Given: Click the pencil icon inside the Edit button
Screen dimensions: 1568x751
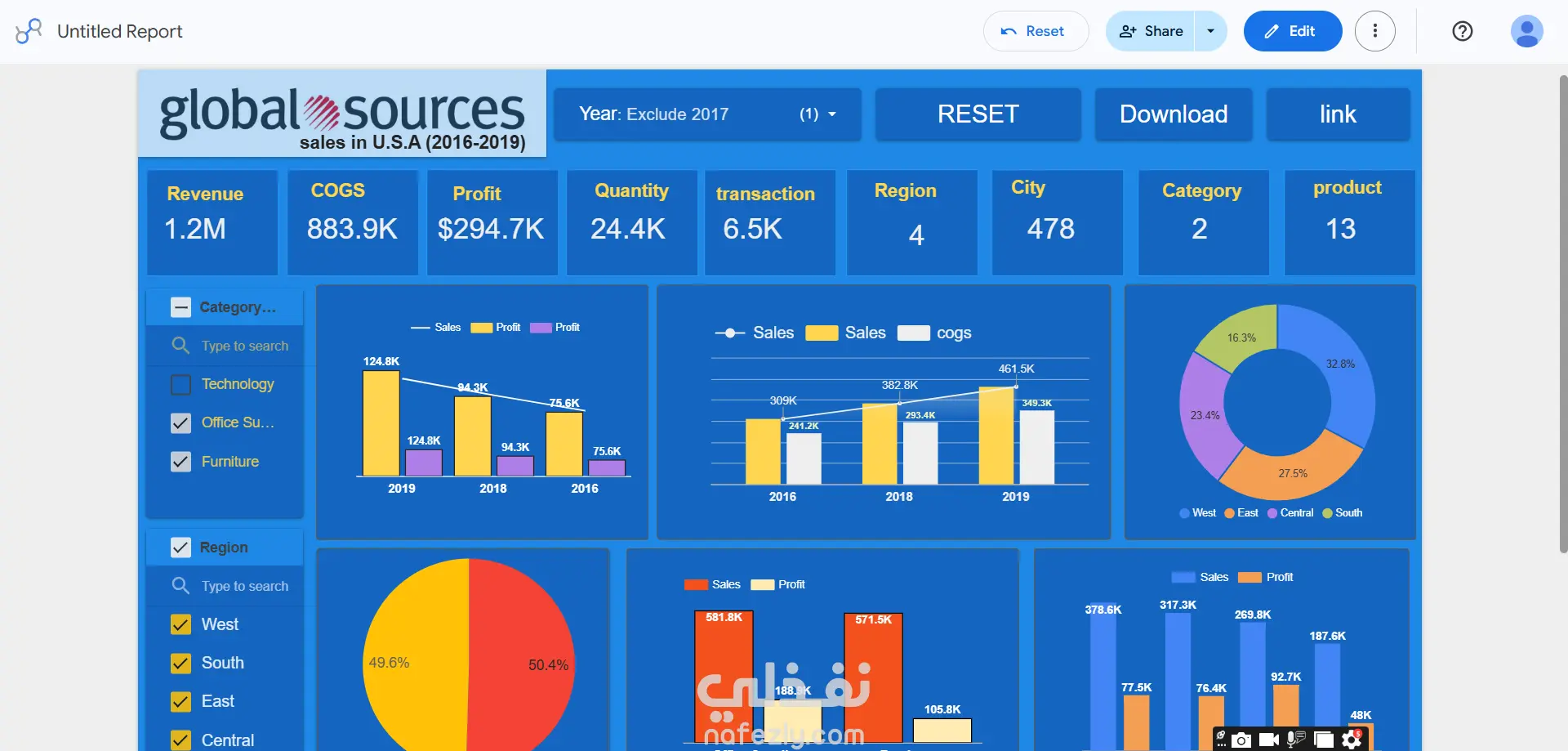Looking at the screenshot, I should 1272,31.
